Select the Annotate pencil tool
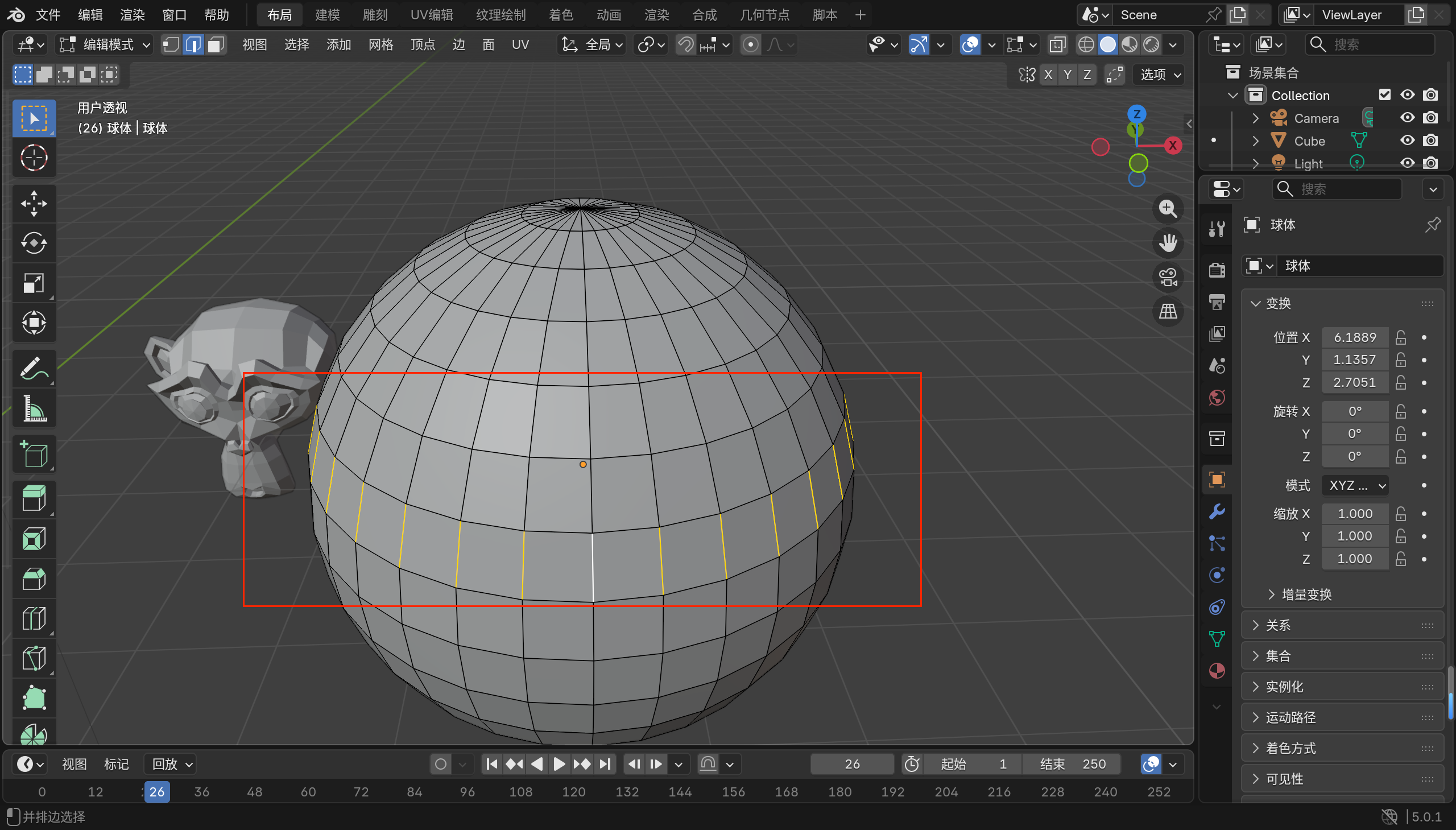1456x830 pixels. coord(34,369)
